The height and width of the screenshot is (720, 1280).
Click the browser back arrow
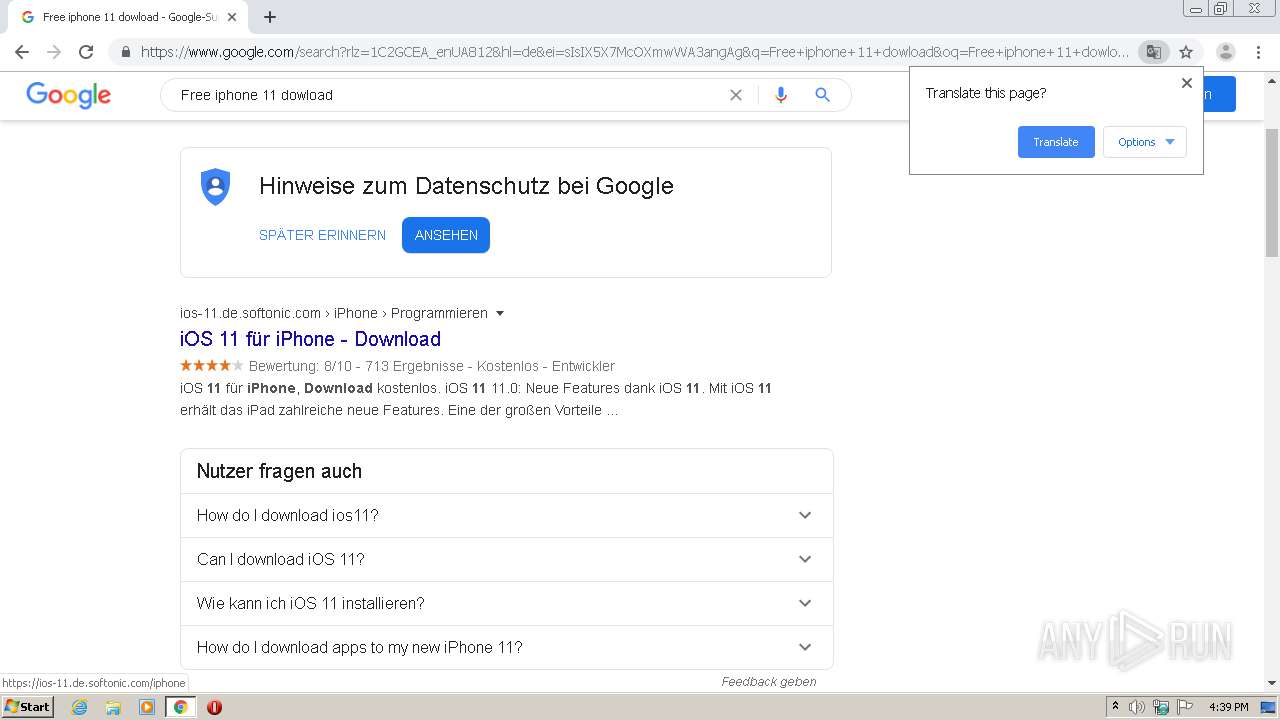pos(22,52)
